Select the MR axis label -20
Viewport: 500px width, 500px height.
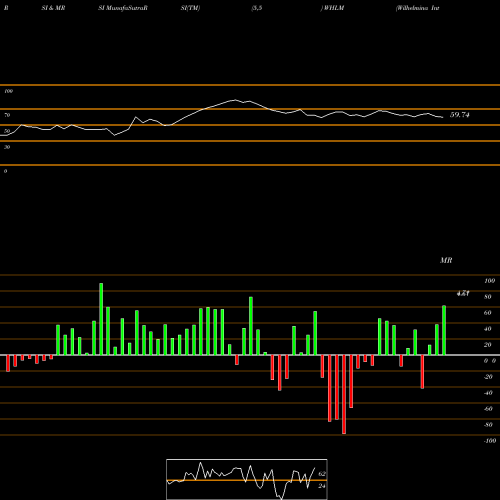(488, 377)
